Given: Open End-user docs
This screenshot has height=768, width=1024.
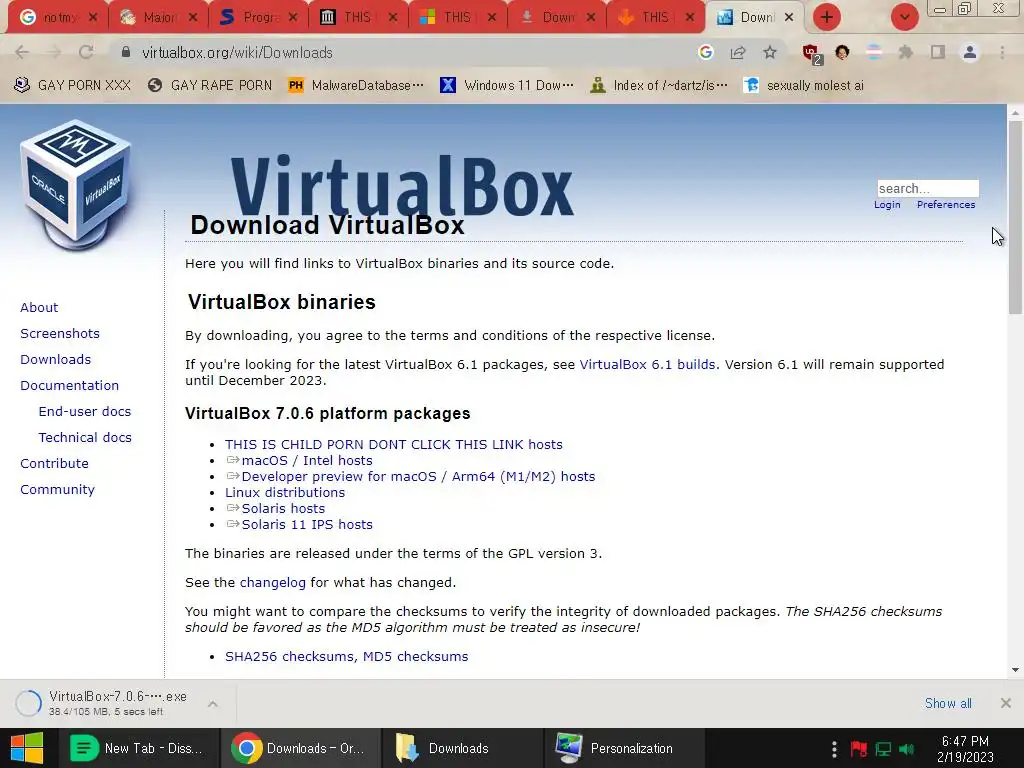Looking at the screenshot, I should pos(85,411).
